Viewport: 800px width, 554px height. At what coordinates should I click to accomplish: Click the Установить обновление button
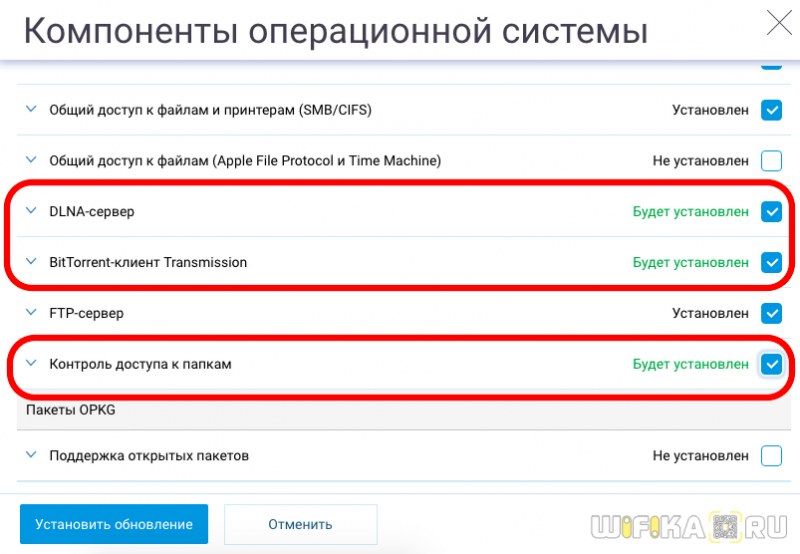[114, 524]
